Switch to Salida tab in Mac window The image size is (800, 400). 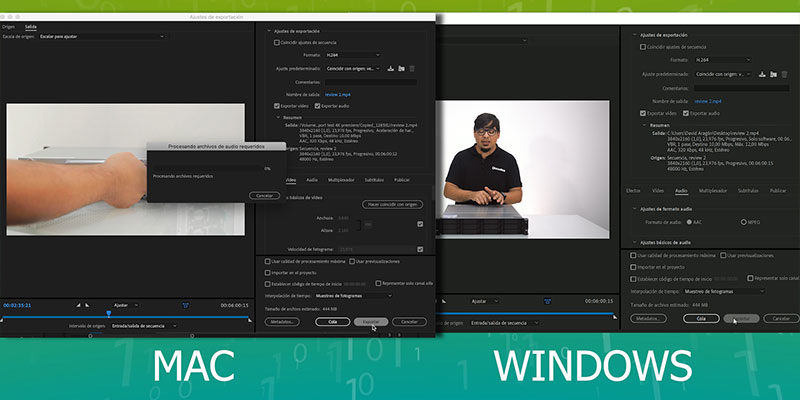click(31, 27)
